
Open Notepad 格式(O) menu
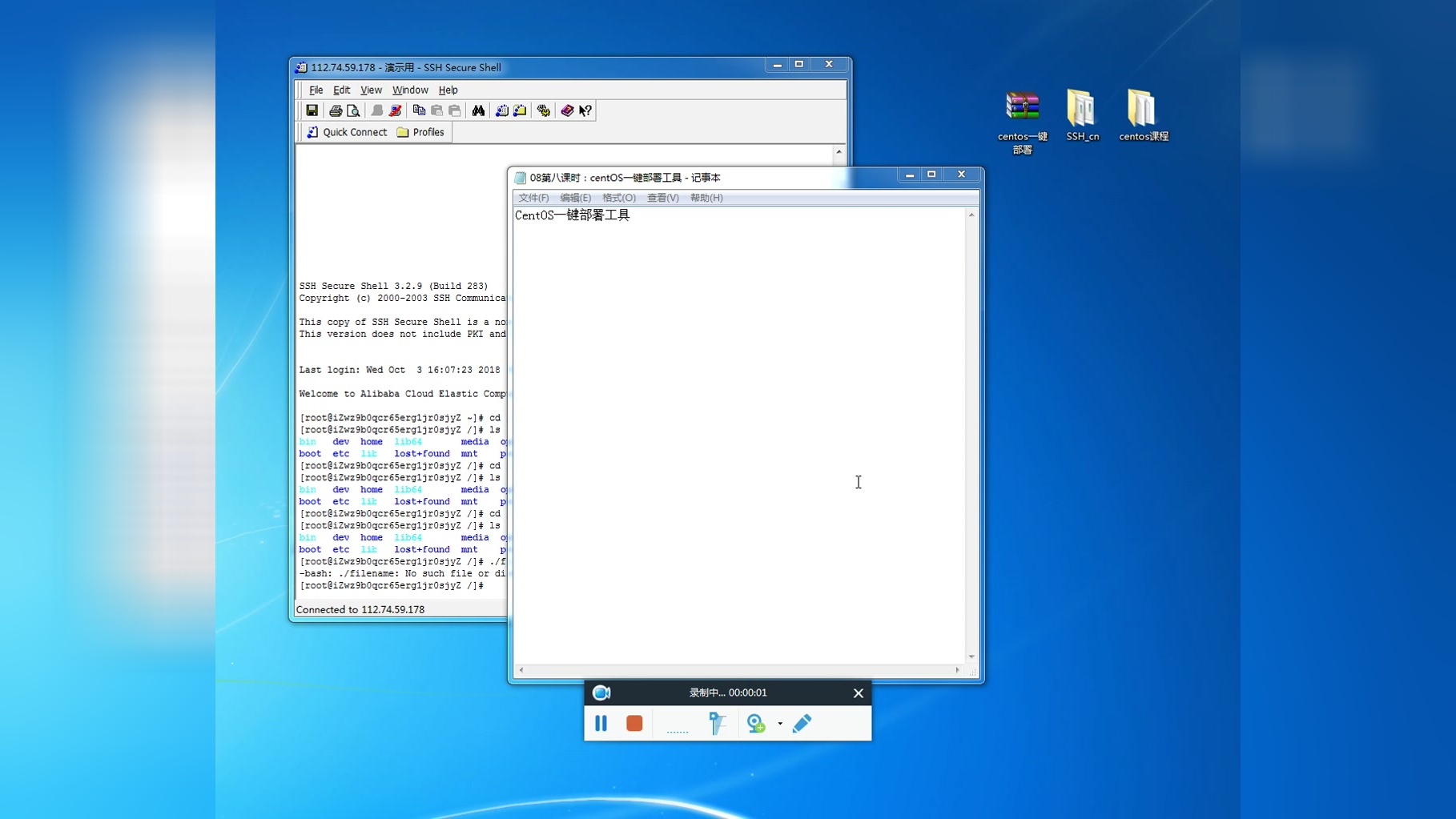[x=619, y=198]
